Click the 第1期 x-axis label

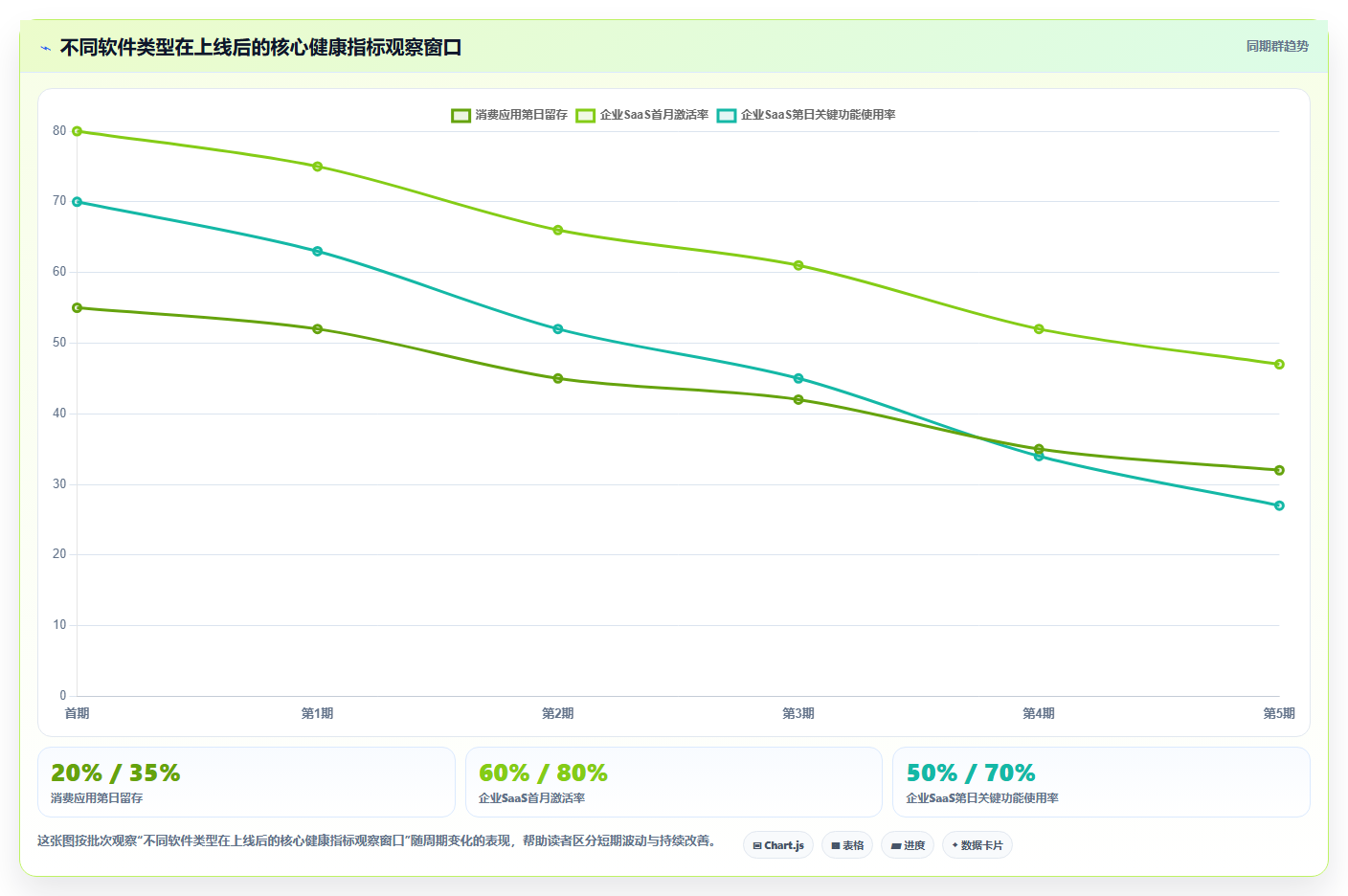click(318, 713)
